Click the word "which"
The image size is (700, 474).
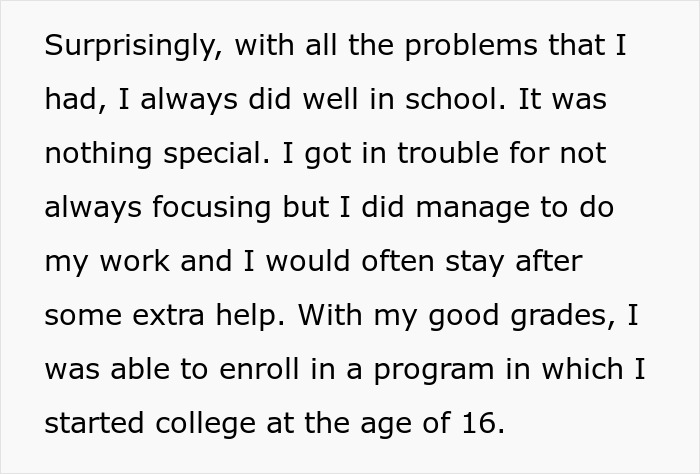point(582,369)
